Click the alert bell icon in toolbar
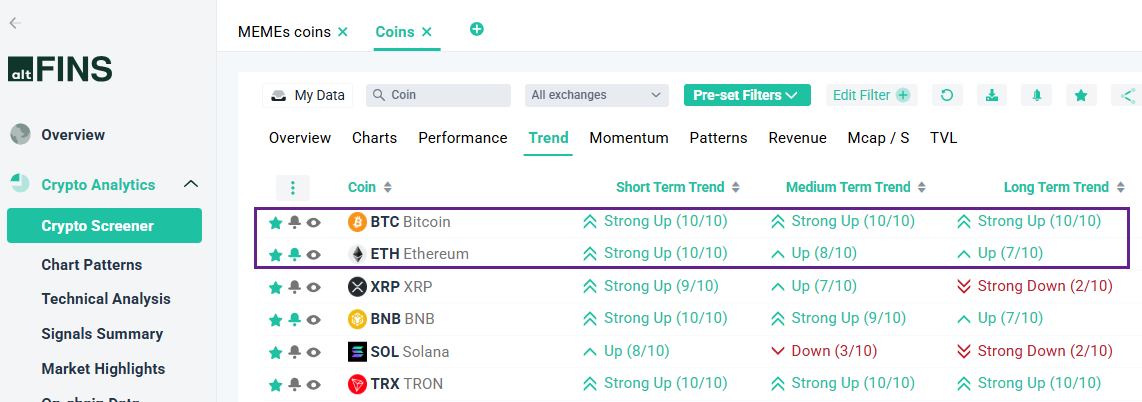The width and height of the screenshot is (1142, 402). point(1036,95)
